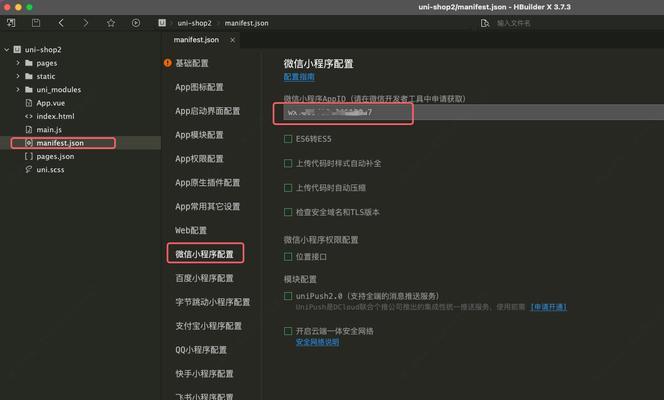
Task: Open 快手小程序配置 section
Action: pos(205,374)
